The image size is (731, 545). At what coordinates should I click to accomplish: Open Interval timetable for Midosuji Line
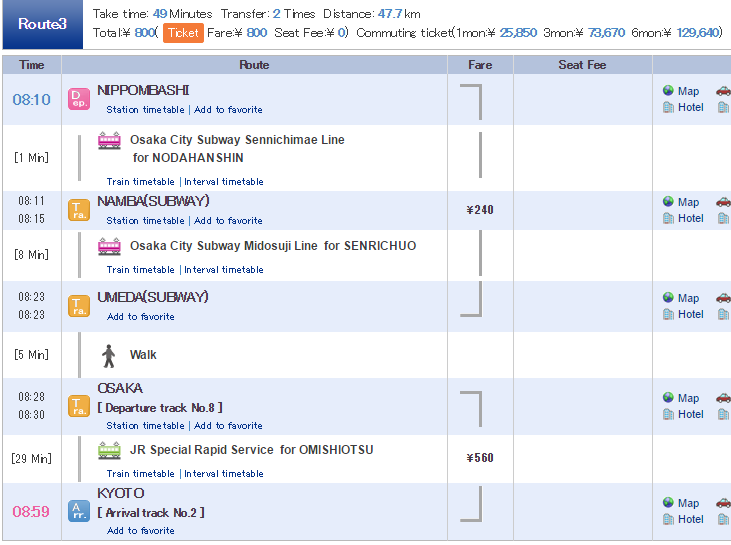point(224,270)
